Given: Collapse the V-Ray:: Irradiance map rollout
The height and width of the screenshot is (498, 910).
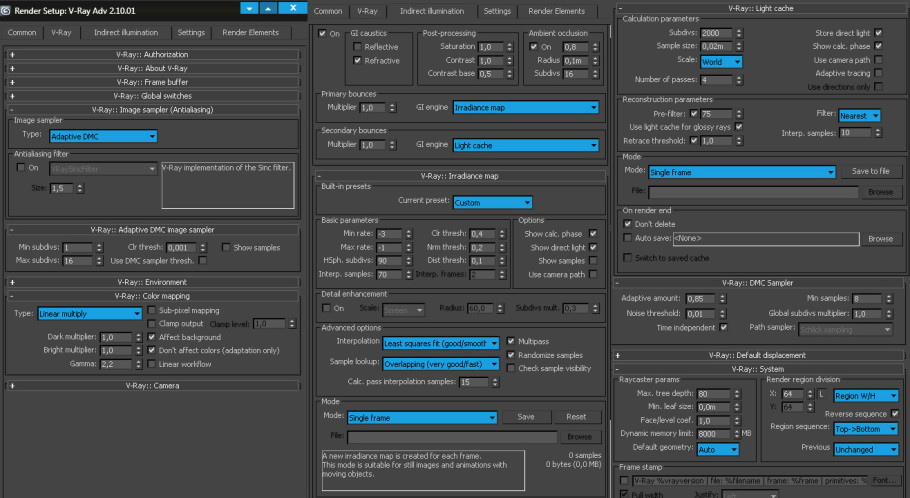Looking at the screenshot, I should point(461,176).
